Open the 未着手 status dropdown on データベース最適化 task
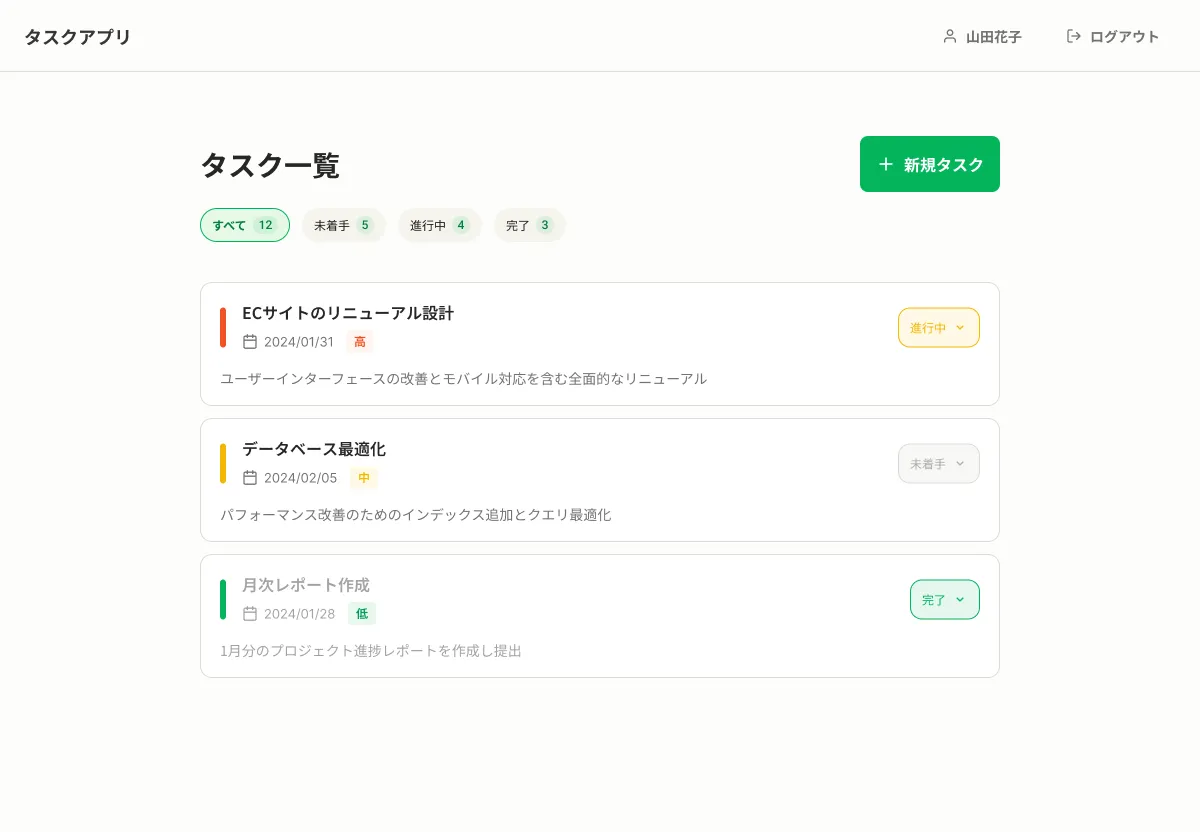 pos(938,463)
